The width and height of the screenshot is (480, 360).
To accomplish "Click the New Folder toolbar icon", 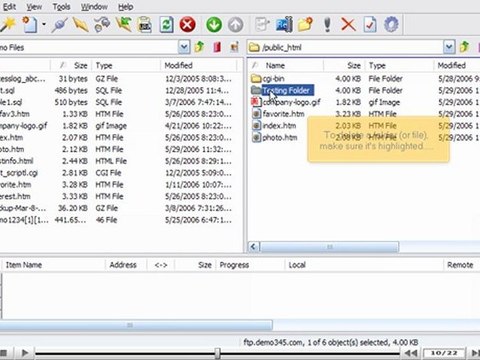I will 305,25.
